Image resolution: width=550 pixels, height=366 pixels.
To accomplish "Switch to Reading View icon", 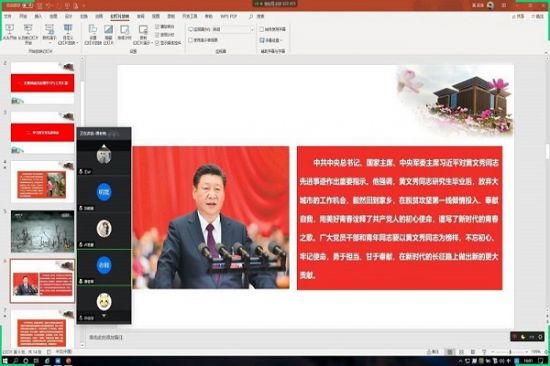I will click(x=473, y=352).
